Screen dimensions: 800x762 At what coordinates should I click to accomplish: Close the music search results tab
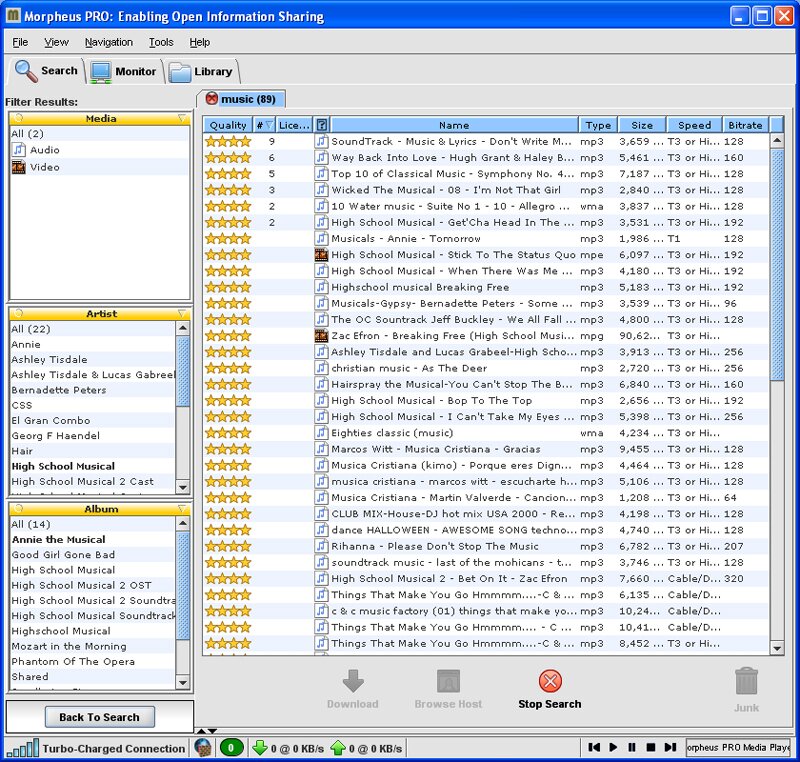tap(212, 98)
